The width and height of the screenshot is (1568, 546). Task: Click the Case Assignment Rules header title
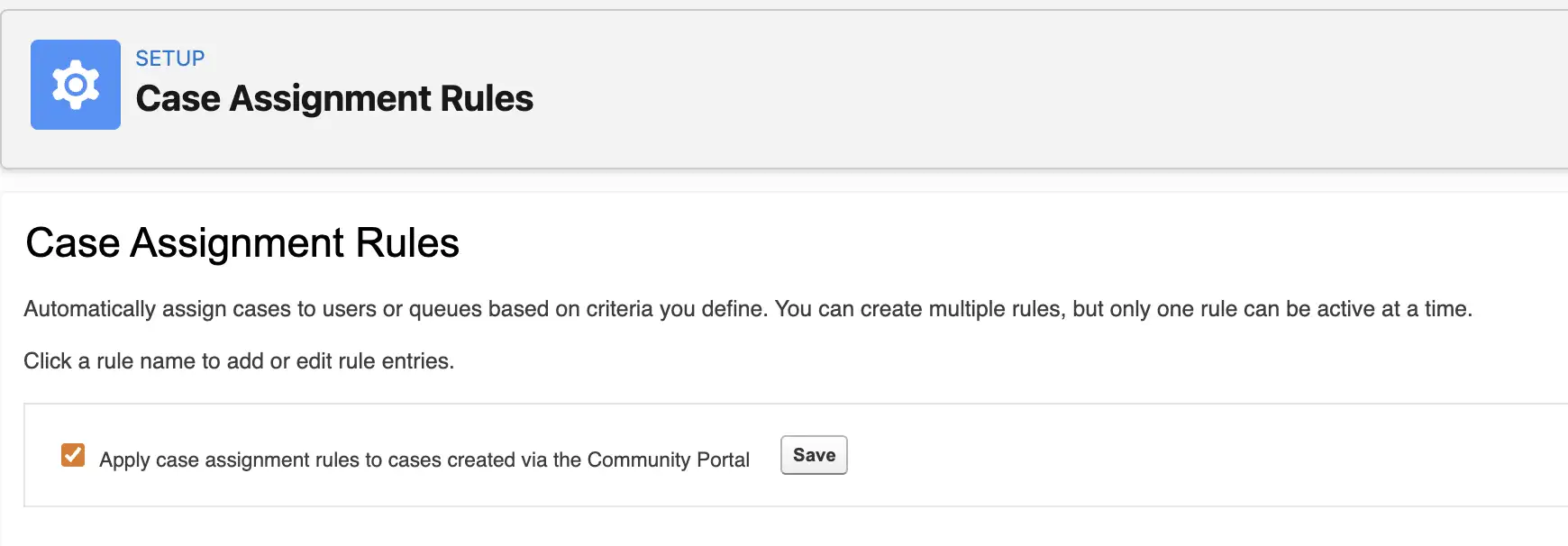[x=334, y=98]
